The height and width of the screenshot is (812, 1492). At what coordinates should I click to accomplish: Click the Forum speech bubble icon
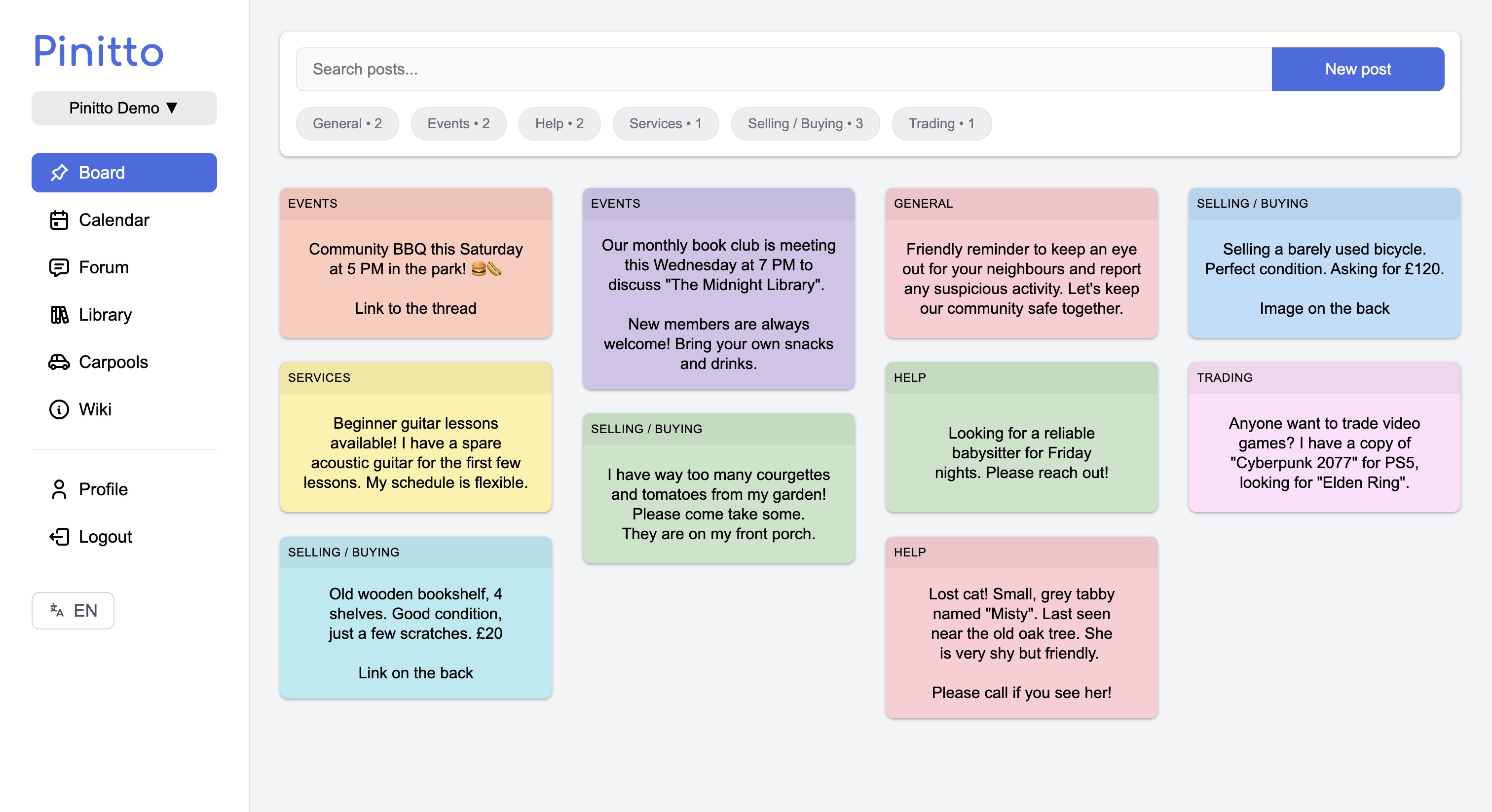[x=59, y=267]
